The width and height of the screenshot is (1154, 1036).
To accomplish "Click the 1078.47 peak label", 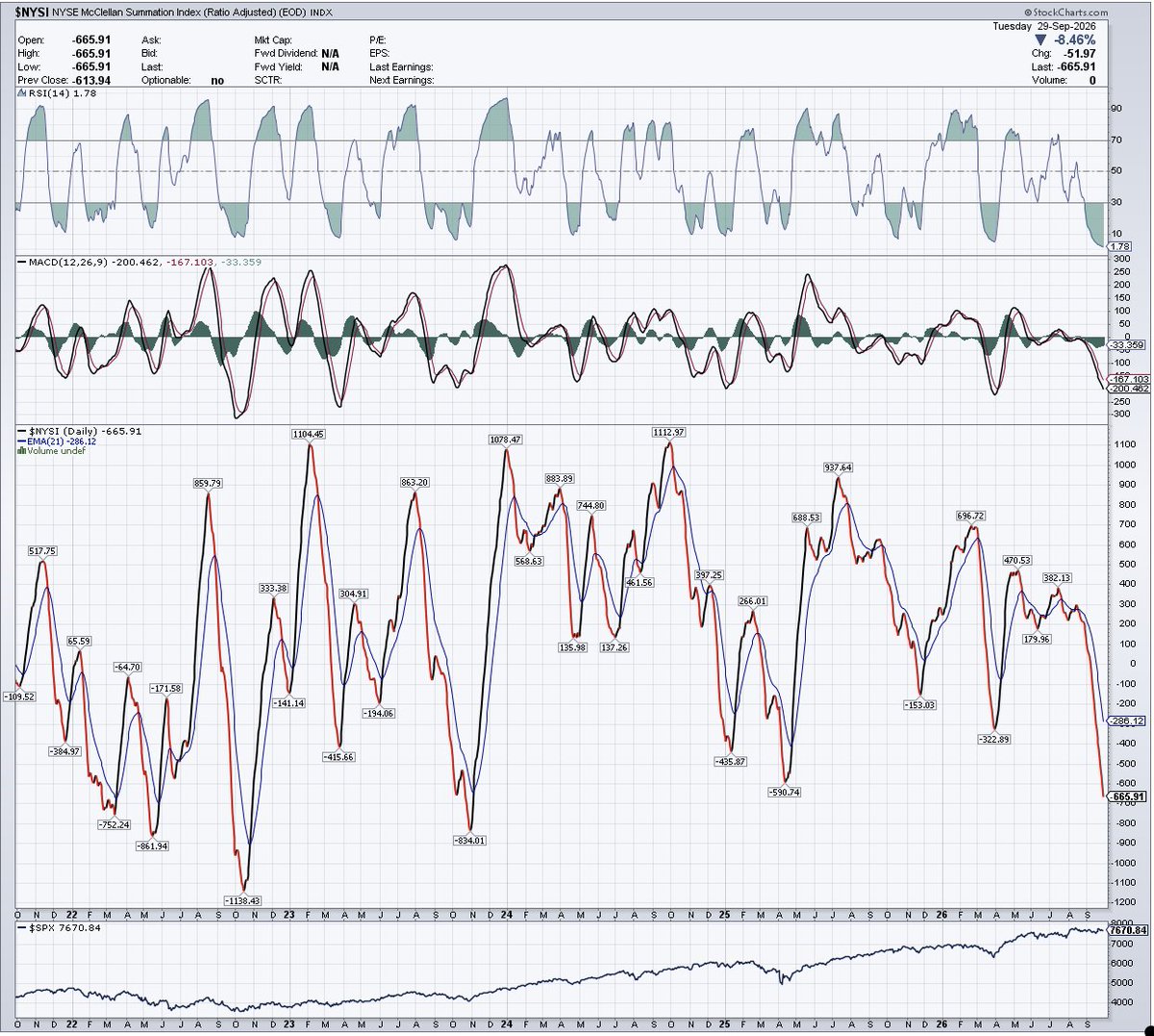I will click(505, 439).
